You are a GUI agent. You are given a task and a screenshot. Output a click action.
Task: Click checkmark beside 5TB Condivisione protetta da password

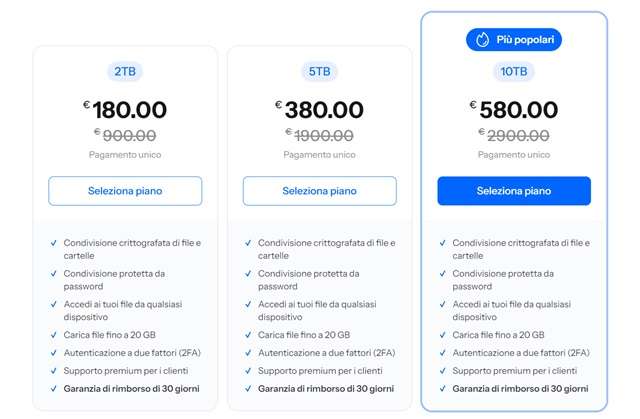click(x=247, y=274)
